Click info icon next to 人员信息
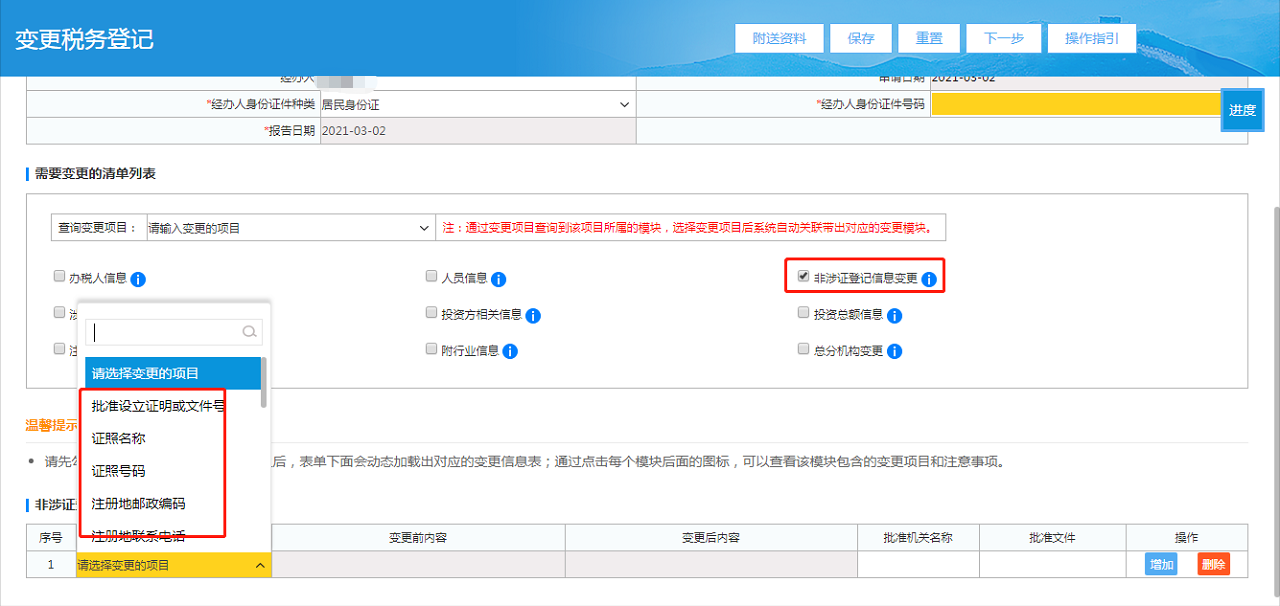The width and height of the screenshot is (1280, 606). (x=498, y=279)
